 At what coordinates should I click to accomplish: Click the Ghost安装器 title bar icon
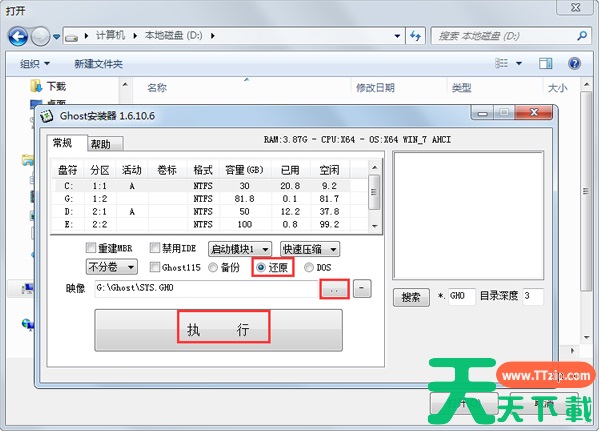pos(47,116)
